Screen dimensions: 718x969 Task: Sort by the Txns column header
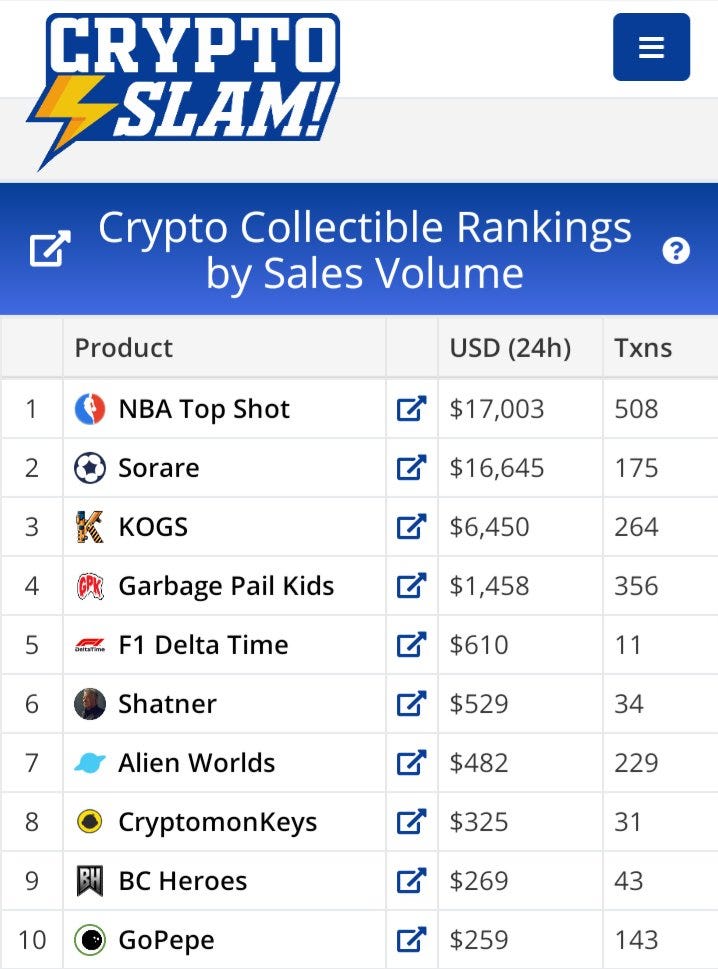(x=643, y=348)
